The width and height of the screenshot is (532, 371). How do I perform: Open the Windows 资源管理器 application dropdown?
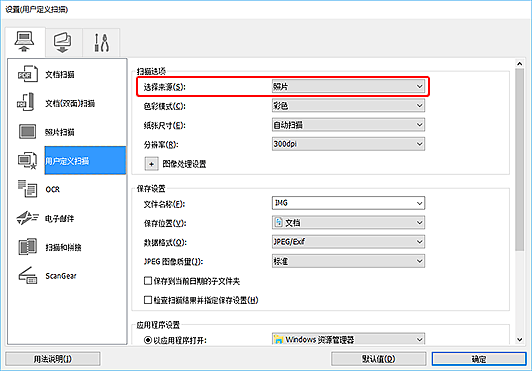click(348, 339)
